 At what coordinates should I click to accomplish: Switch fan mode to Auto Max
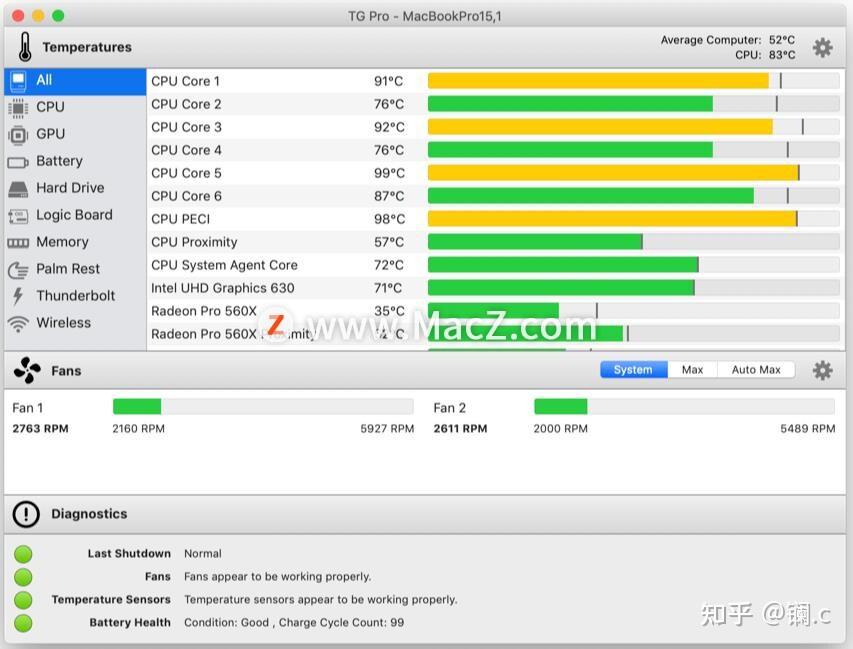point(756,370)
